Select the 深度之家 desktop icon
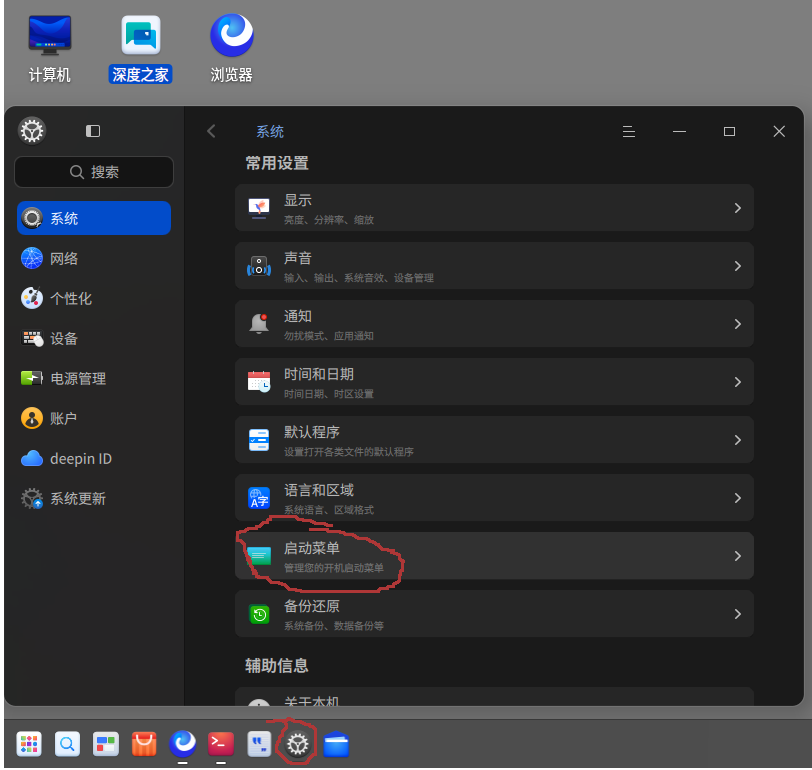This screenshot has width=812, height=770. (140, 49)
